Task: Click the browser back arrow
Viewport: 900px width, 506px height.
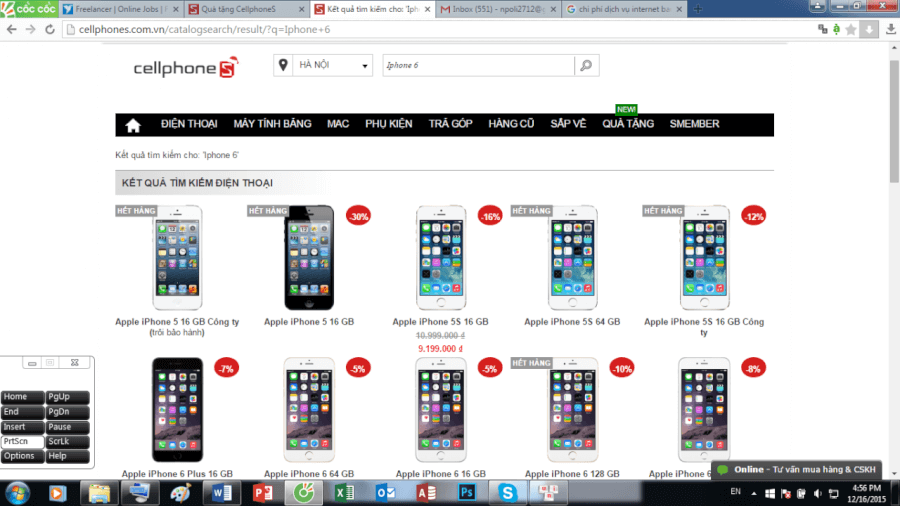Action: (x=11, y=29)
